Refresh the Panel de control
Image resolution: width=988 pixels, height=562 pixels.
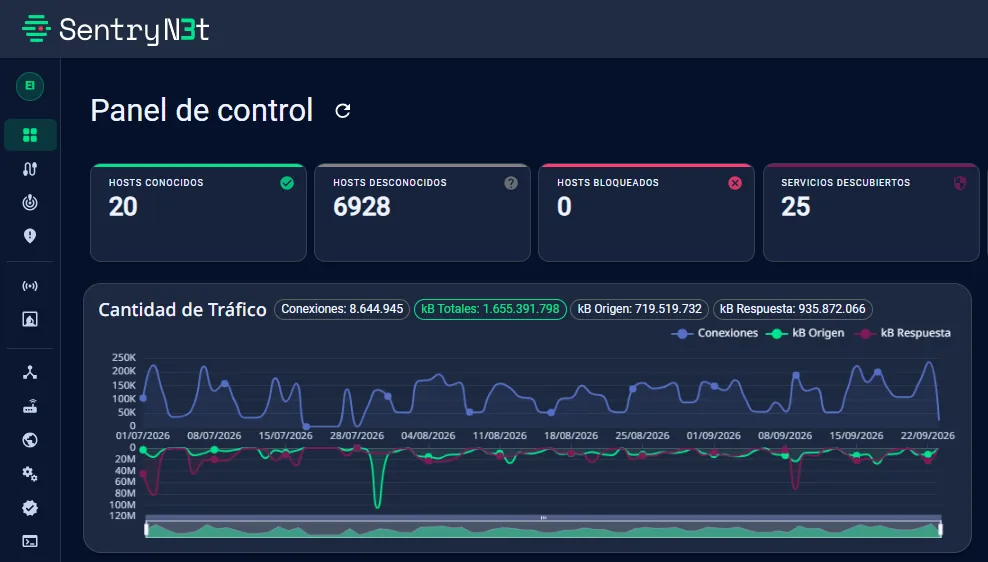[343, 111]
